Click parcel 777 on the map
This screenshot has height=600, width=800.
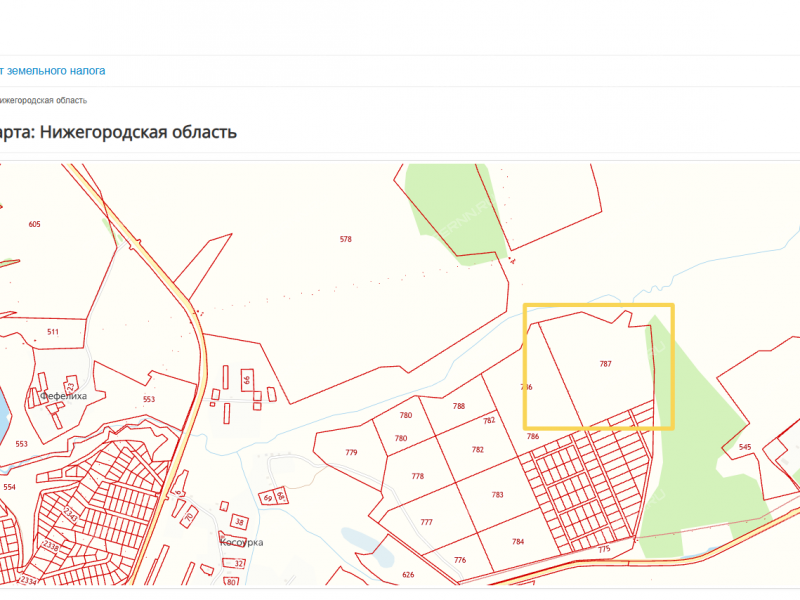(x=427, y=523)
